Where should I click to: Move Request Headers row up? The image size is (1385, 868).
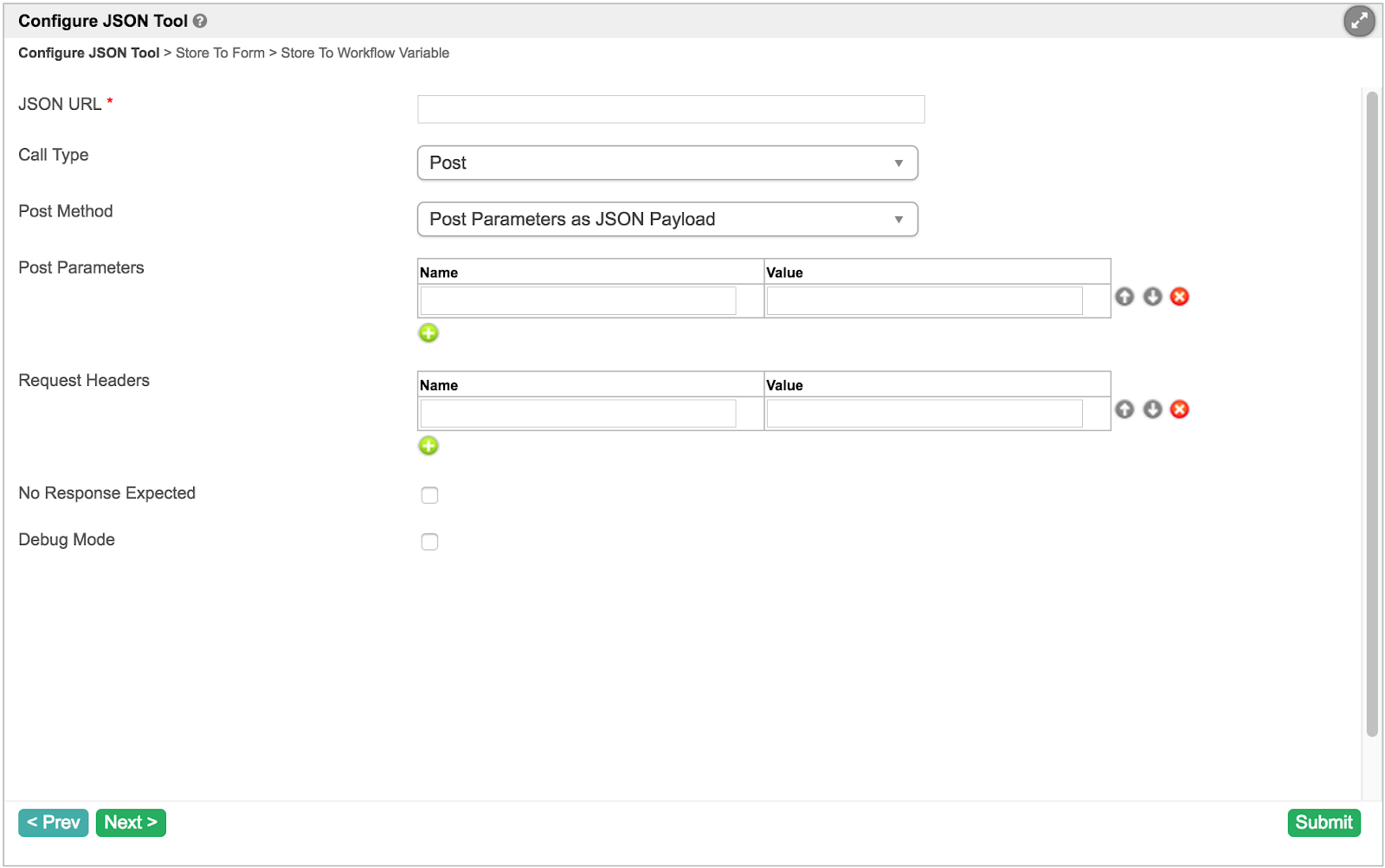pos(1124,409)
